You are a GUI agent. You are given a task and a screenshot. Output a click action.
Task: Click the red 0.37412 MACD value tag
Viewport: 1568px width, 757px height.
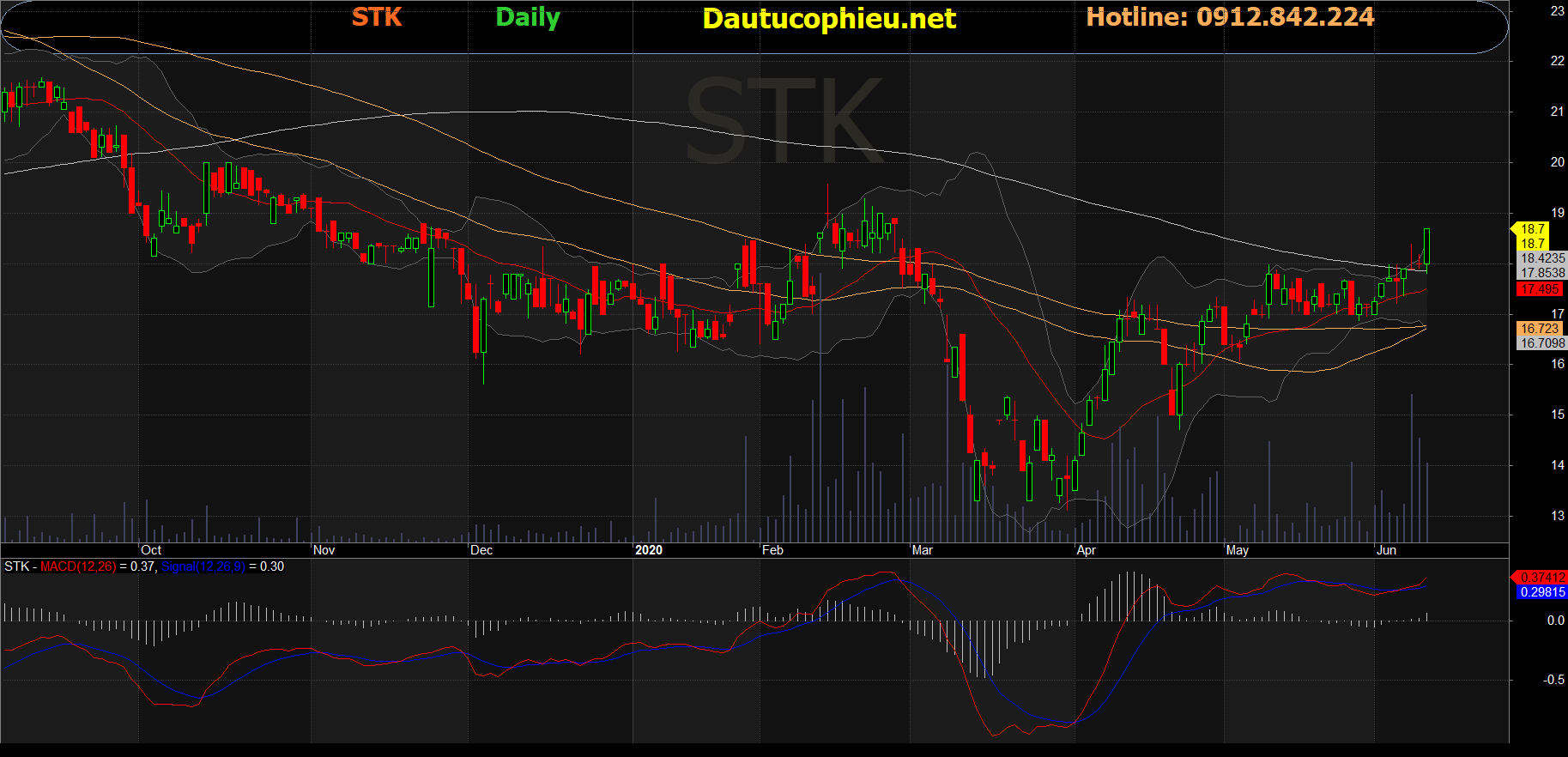click(x=1542, y=578)
